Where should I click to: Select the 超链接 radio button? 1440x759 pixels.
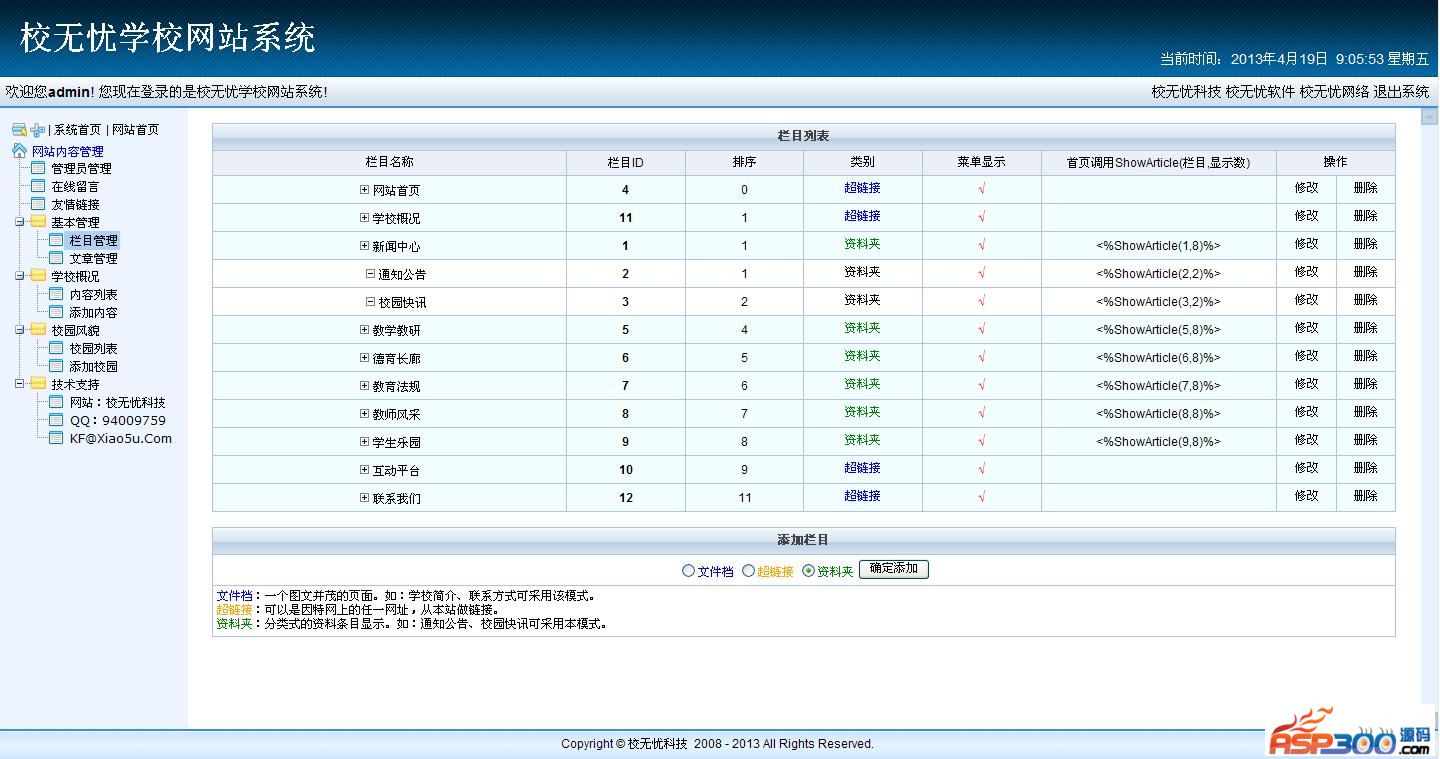(x=748, y=571)
